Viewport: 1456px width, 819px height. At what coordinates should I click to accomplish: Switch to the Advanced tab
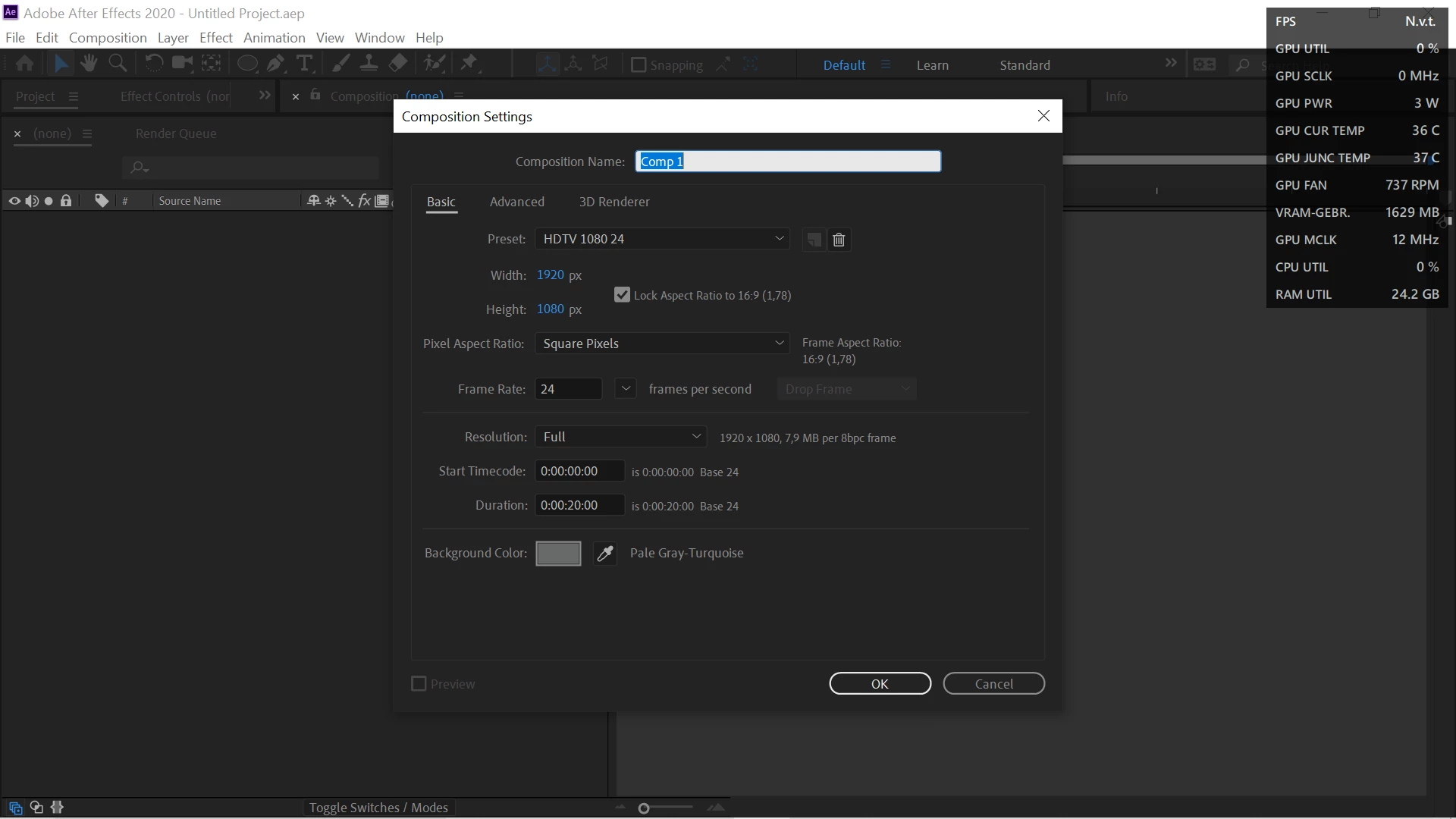(x=516, y=202)
